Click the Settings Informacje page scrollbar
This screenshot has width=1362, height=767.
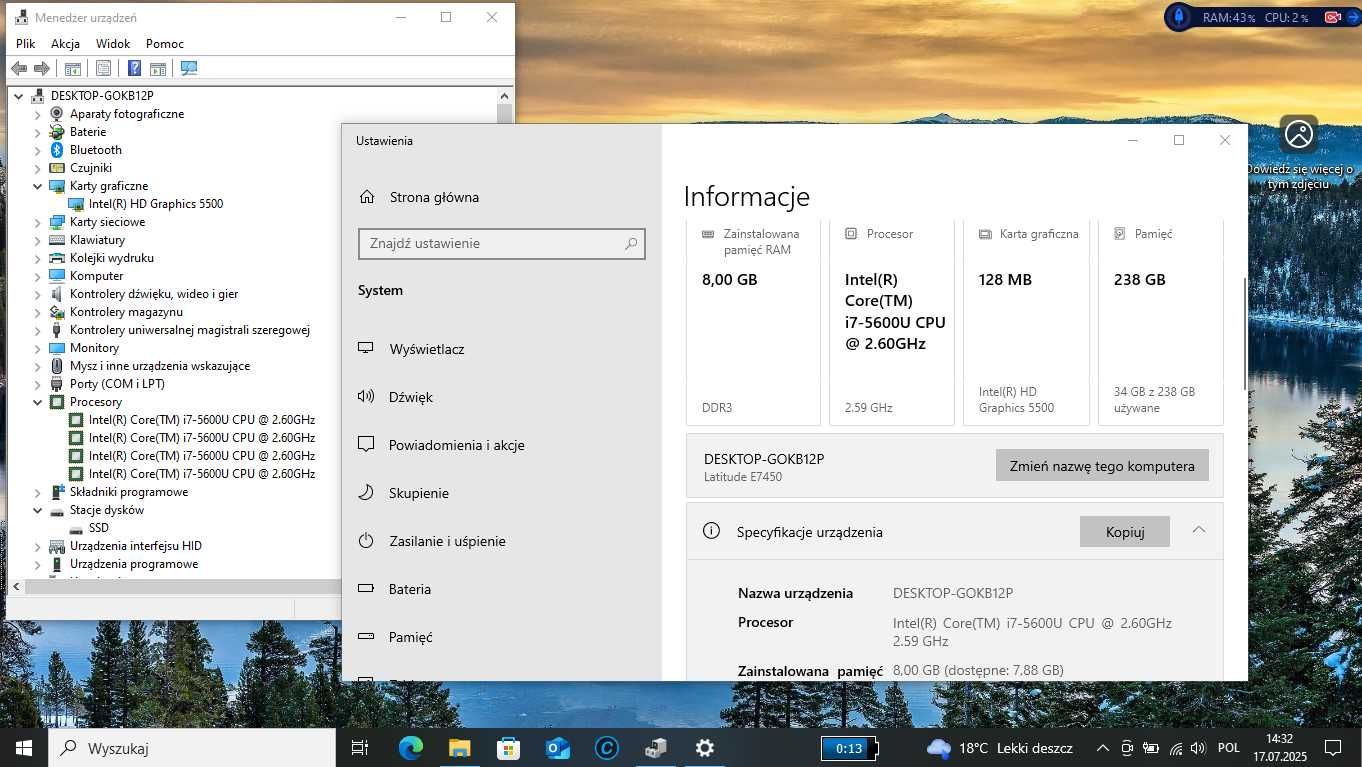pos(1244,333)
